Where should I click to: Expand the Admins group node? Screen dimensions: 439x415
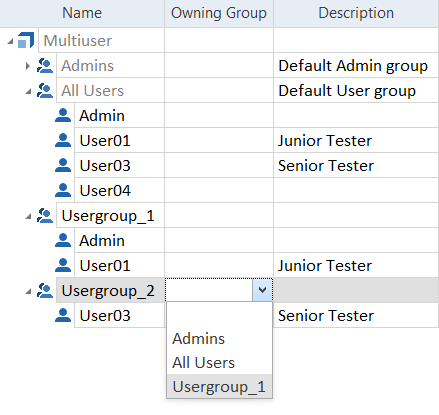tap(28, 66)
